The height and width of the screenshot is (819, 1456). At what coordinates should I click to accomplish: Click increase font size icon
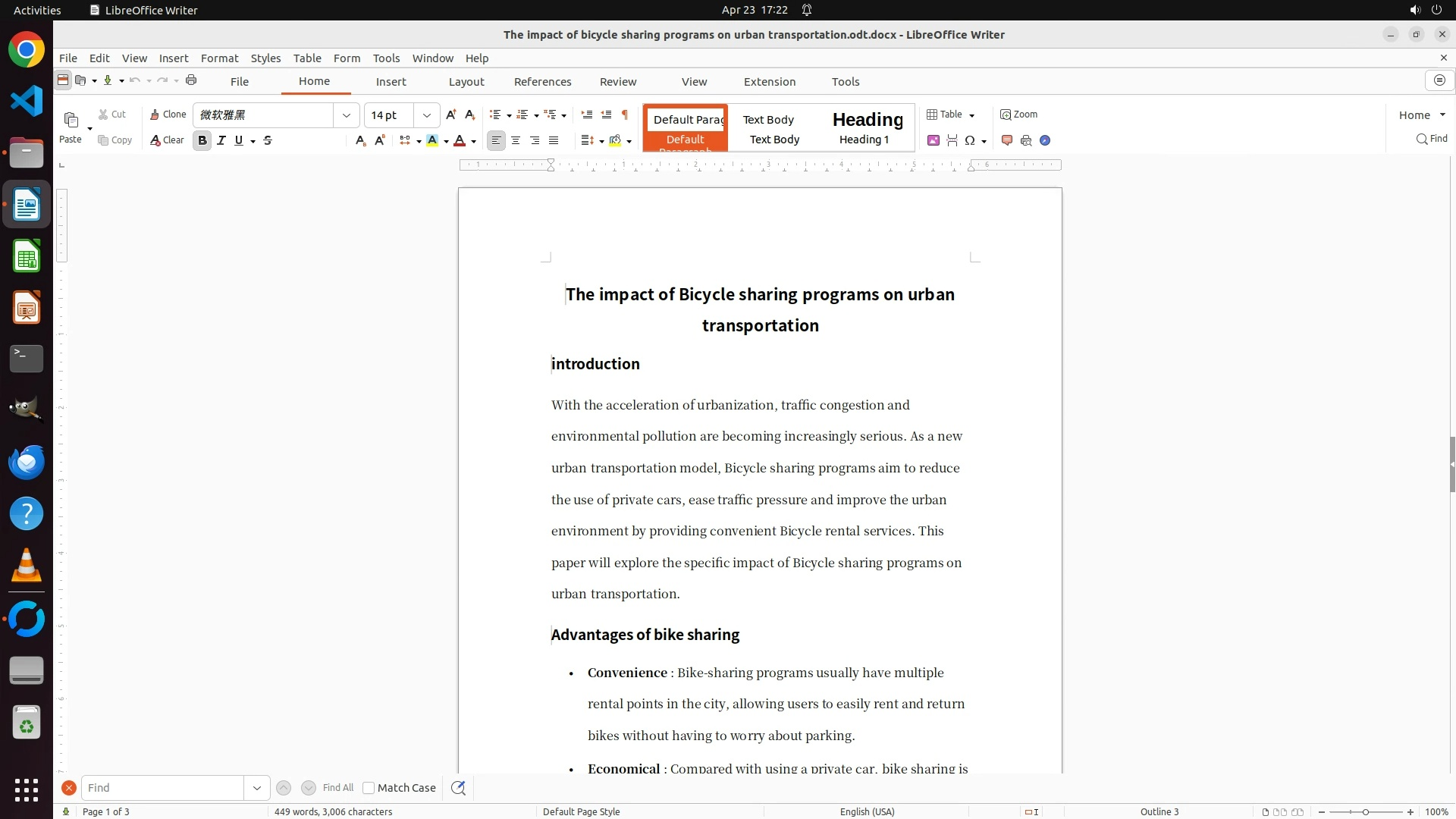coord(451,115)
